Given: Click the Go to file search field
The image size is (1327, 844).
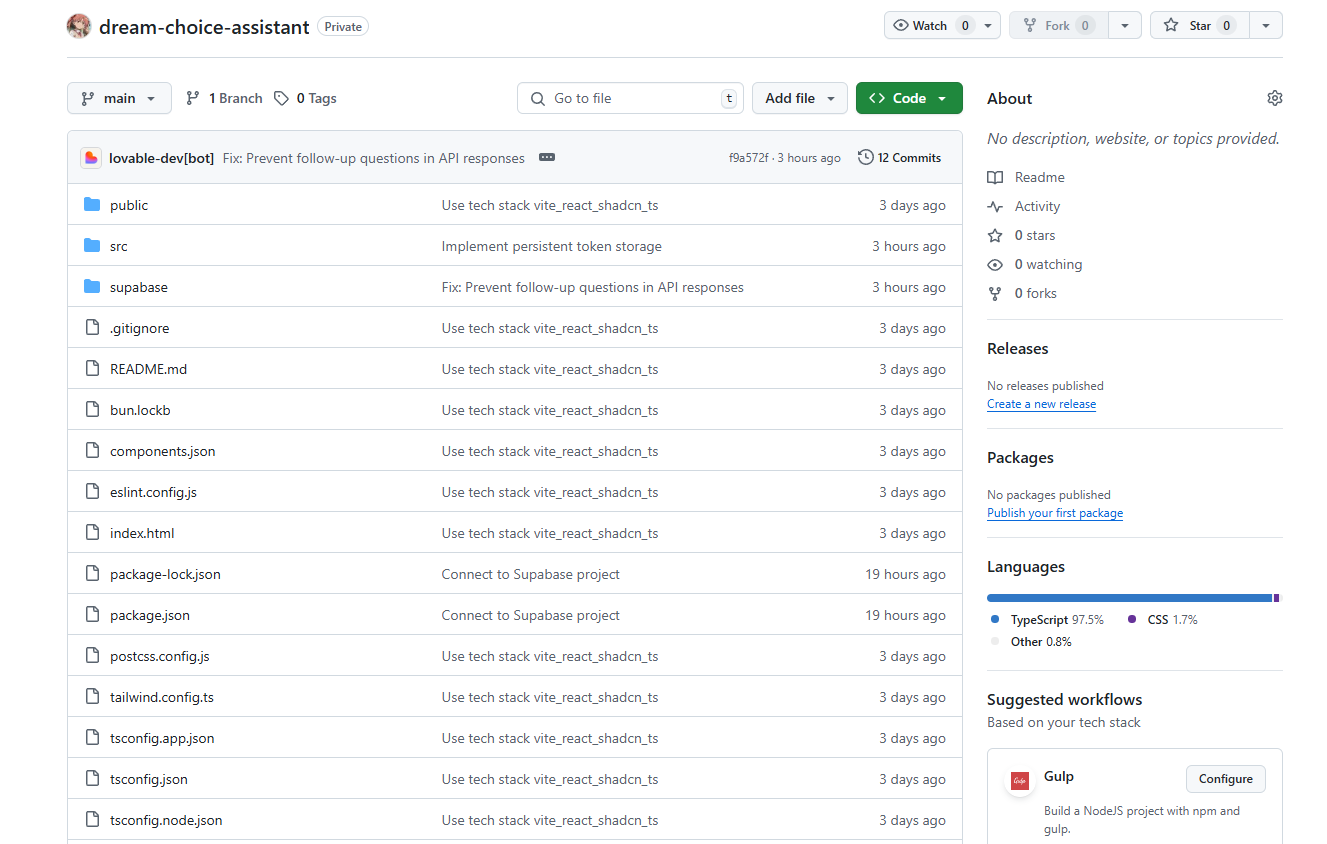Looking at the screenshot, I should (630, 98).
